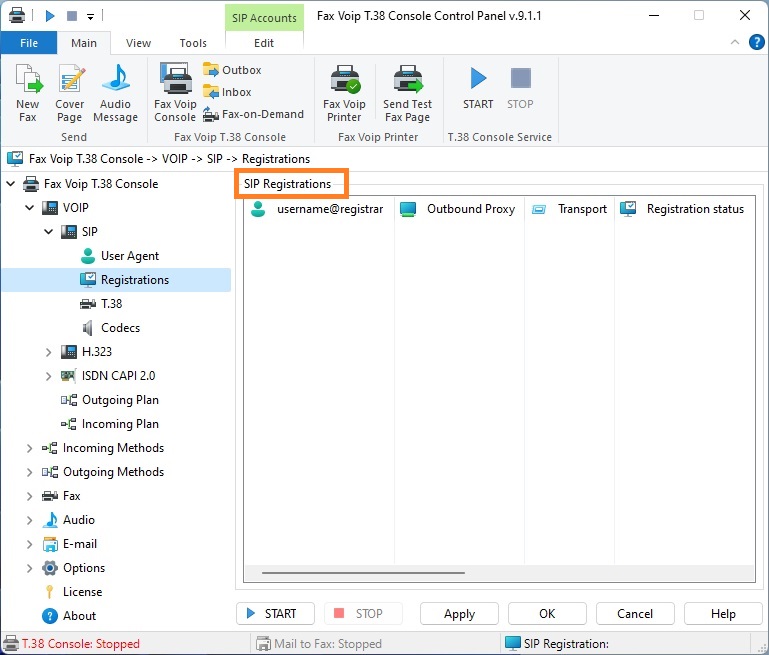Expand the ISDN CAPI 2.0 node
This screenshot has width=769, height=655.
[x=49, y=376]
